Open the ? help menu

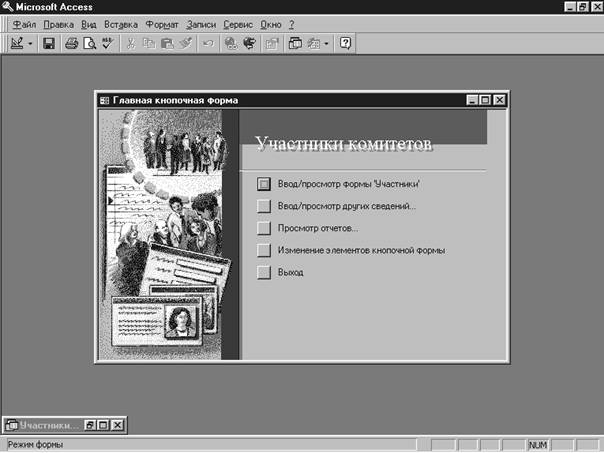[292, 25]
